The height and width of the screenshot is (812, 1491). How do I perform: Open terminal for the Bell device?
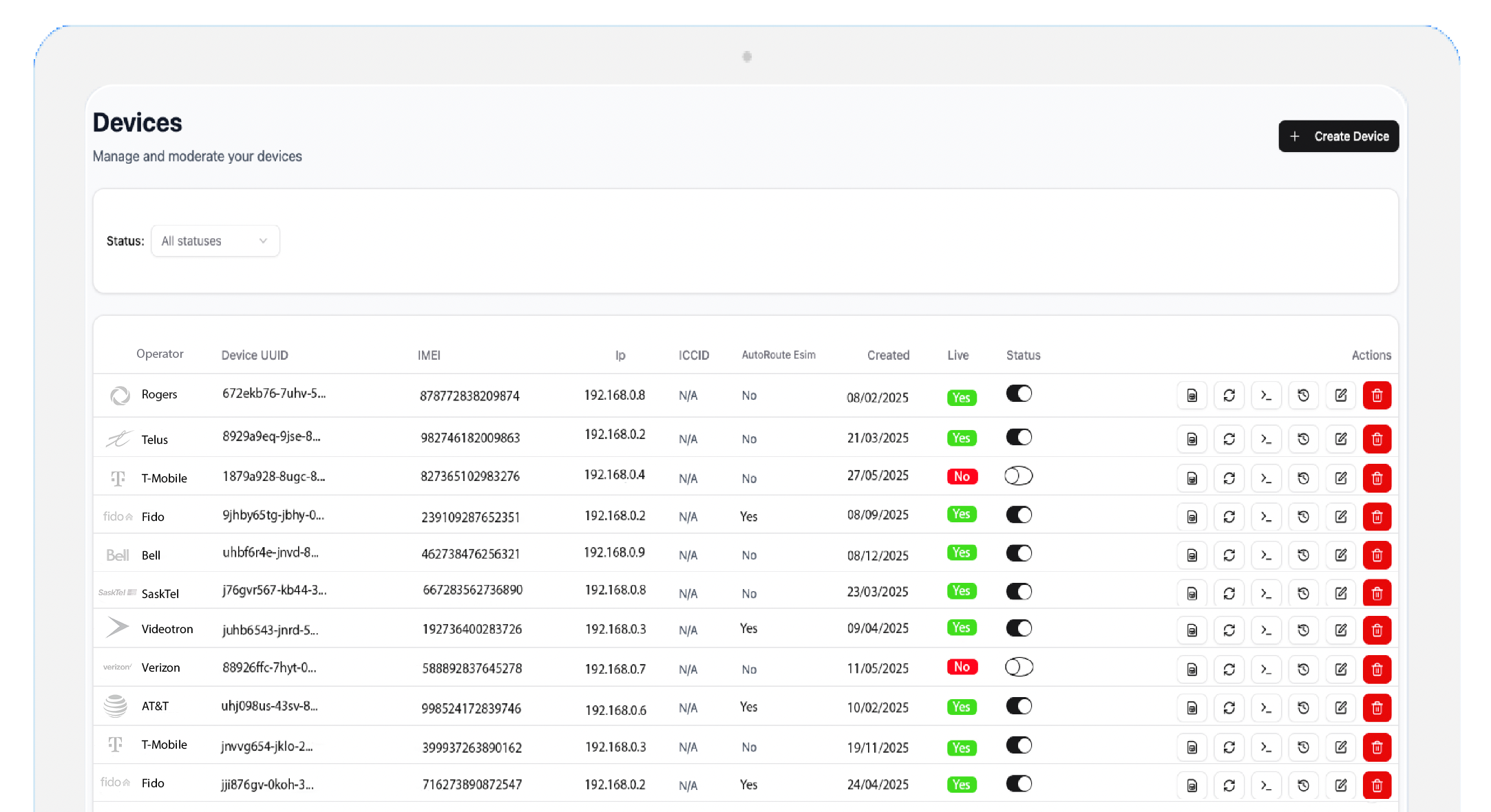click(x=1266, y=555)
